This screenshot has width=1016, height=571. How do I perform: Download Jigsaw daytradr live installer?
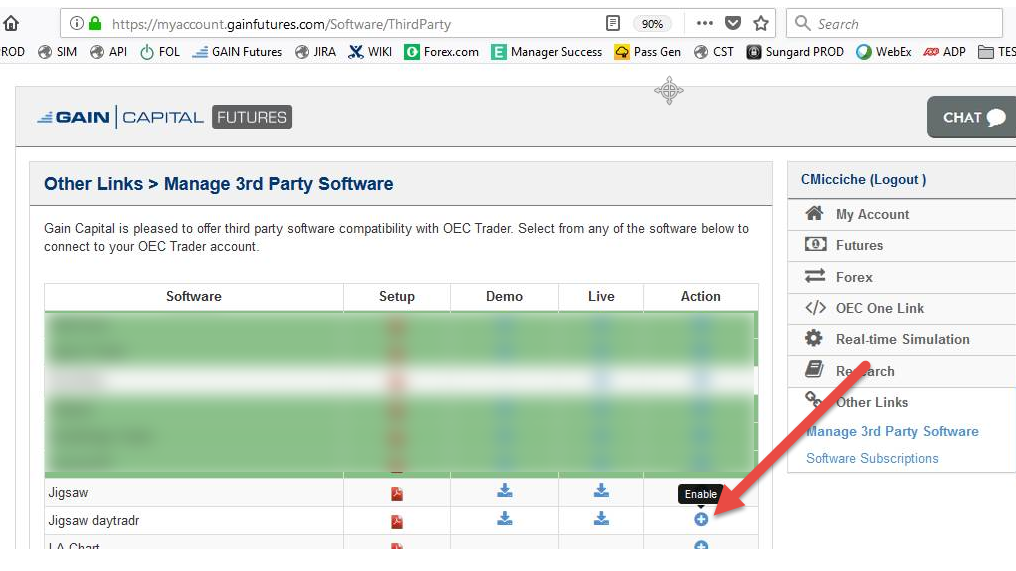[601, 519]
